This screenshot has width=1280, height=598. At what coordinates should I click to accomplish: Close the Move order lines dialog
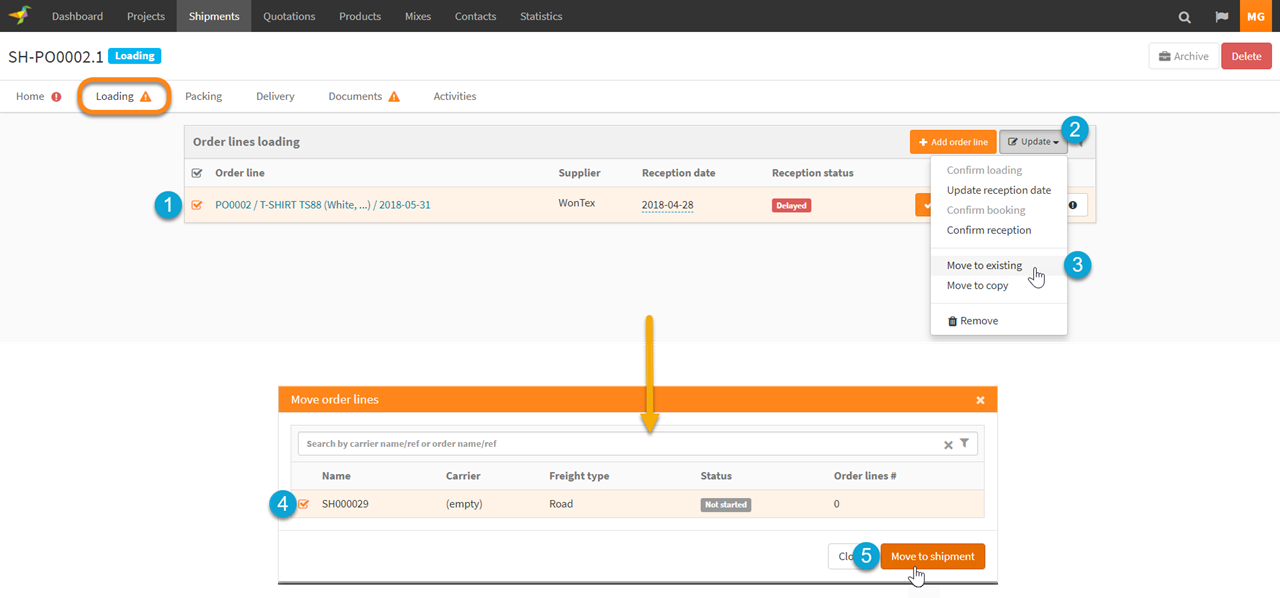coord(980,400)
